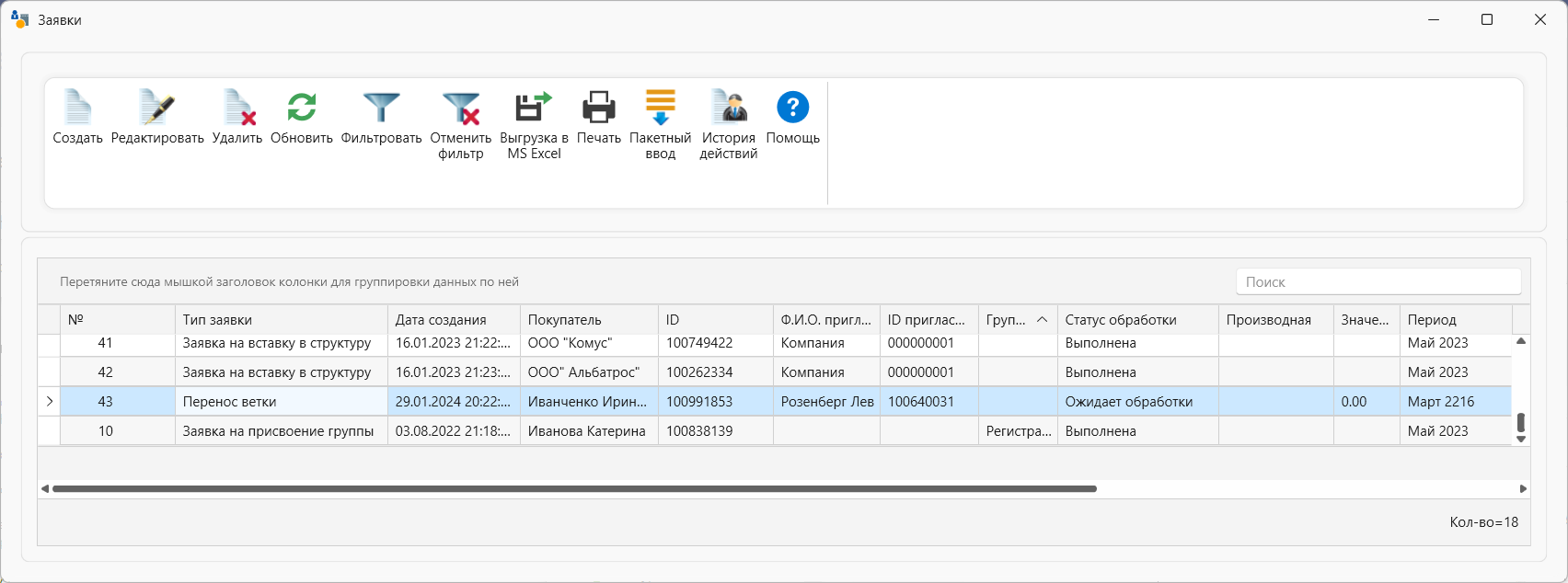Delete the record with Удалить
The width and height of the screenshot is (1568, 583).
[237, 117]
